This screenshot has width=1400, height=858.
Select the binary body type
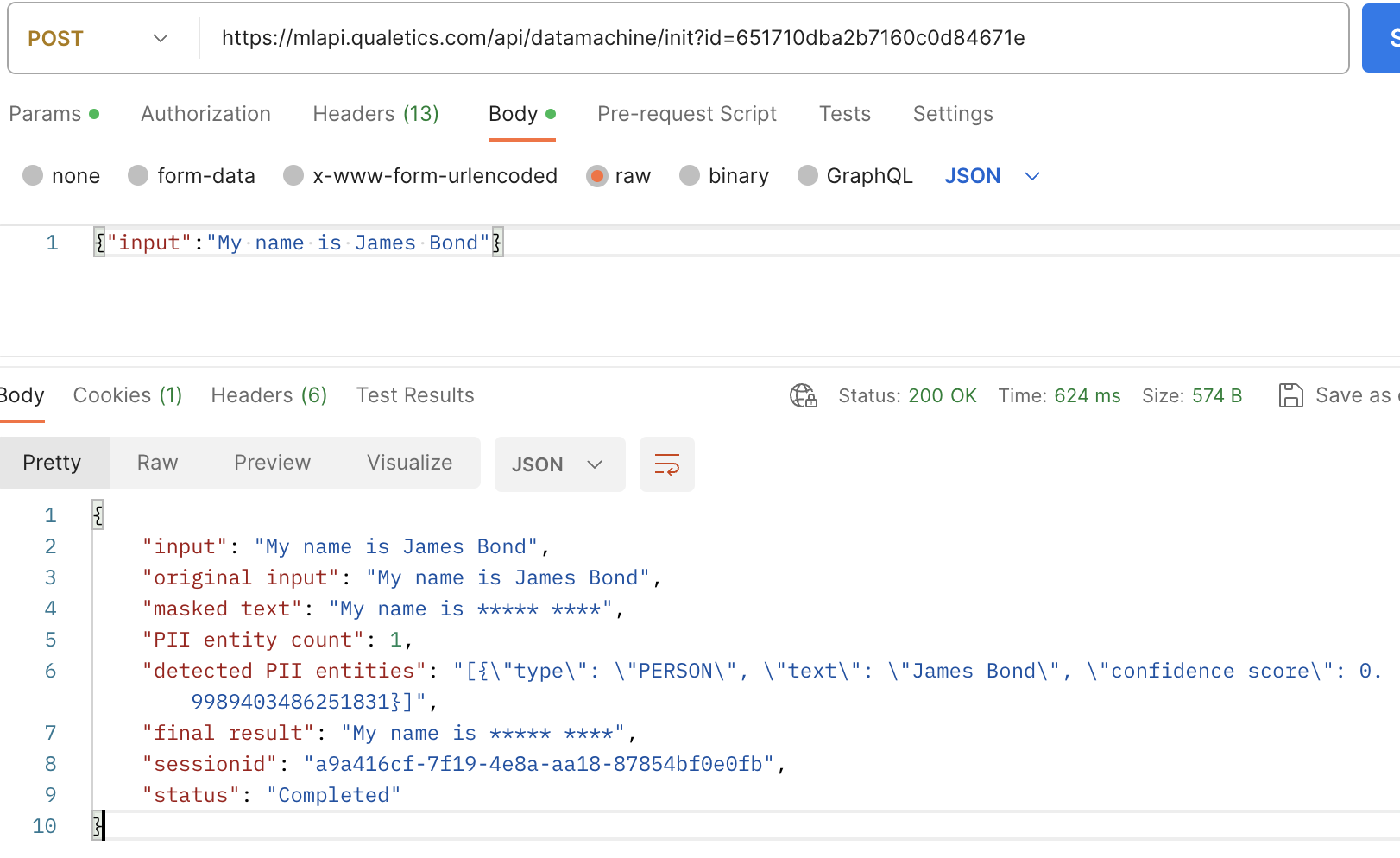point(724,176)
